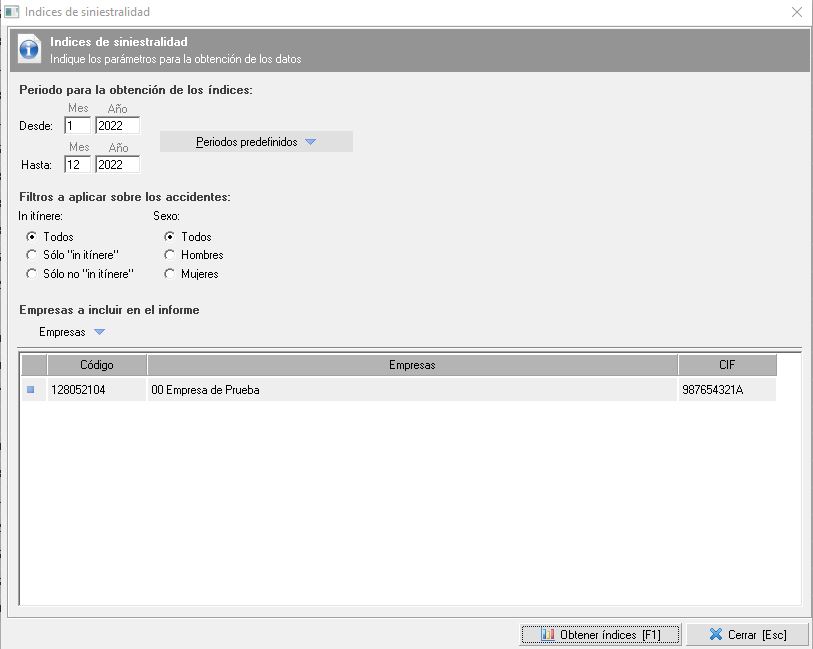Select the 'Sólo no "in itínere"' option
813x649 pixels.
[x=32, y=274]
